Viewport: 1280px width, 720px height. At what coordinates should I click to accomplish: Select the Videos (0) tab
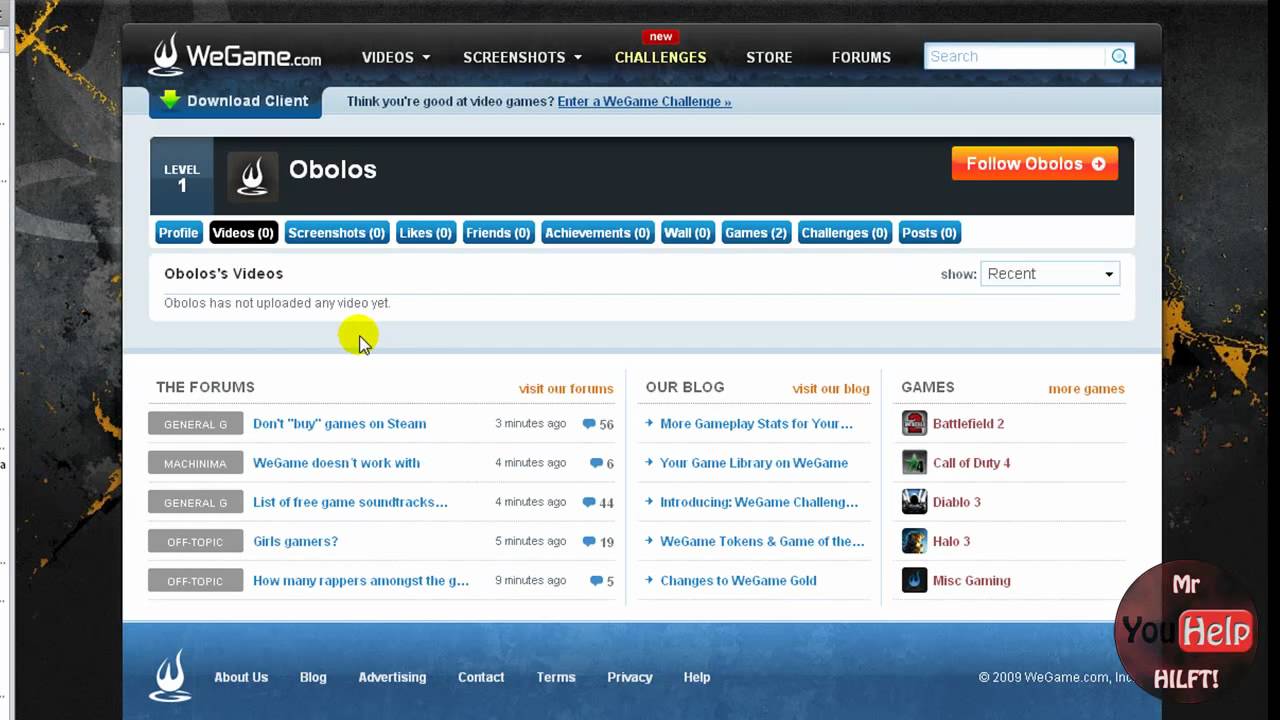(x=243, y=233)
